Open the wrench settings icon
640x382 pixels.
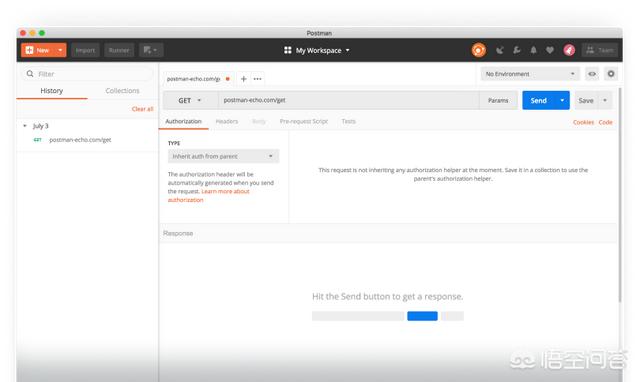[517, 50]
